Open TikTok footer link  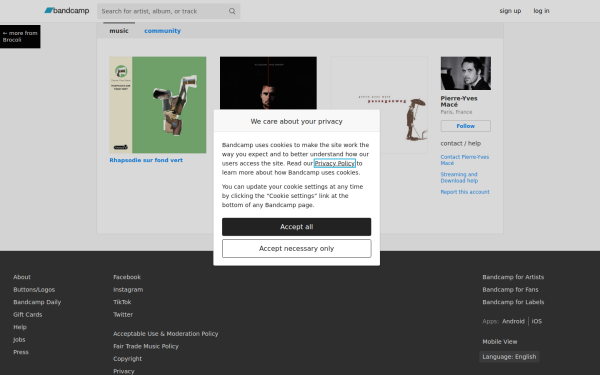[x=122, y=302]
